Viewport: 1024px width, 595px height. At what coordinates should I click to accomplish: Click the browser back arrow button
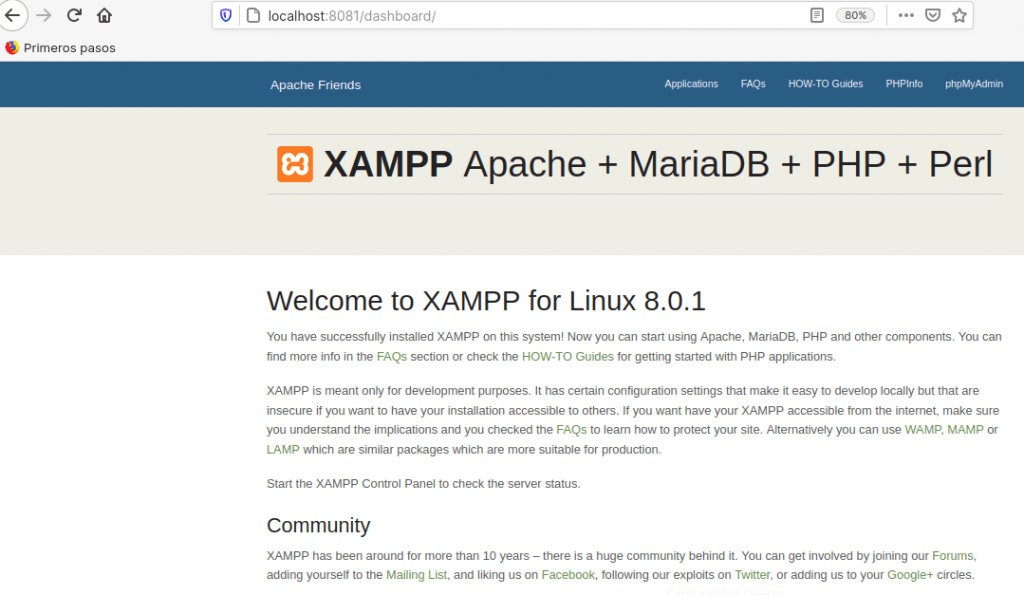(x=12, y=15)
